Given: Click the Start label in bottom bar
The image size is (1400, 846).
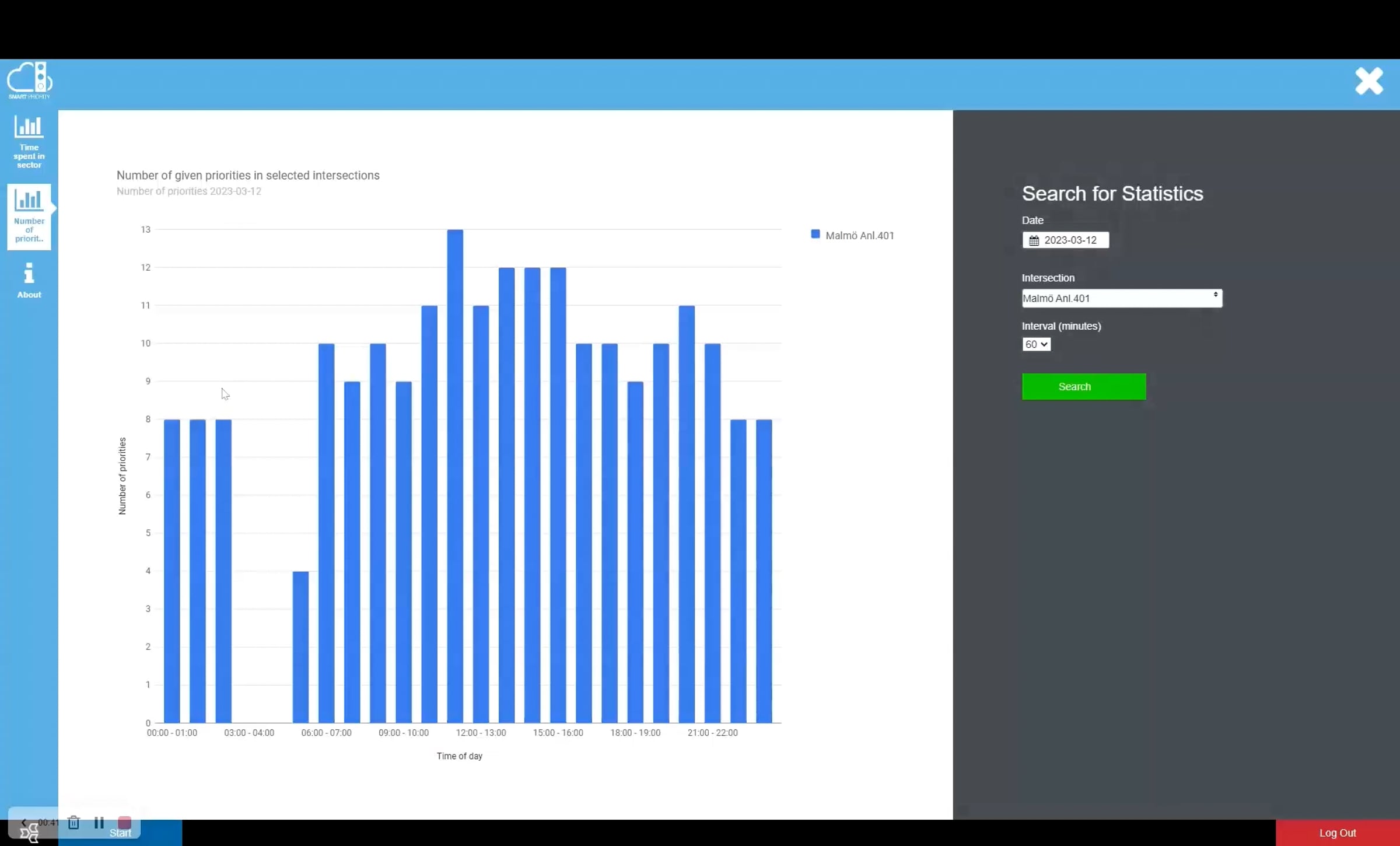Looking at the screenshot, I should coord(120,834).
